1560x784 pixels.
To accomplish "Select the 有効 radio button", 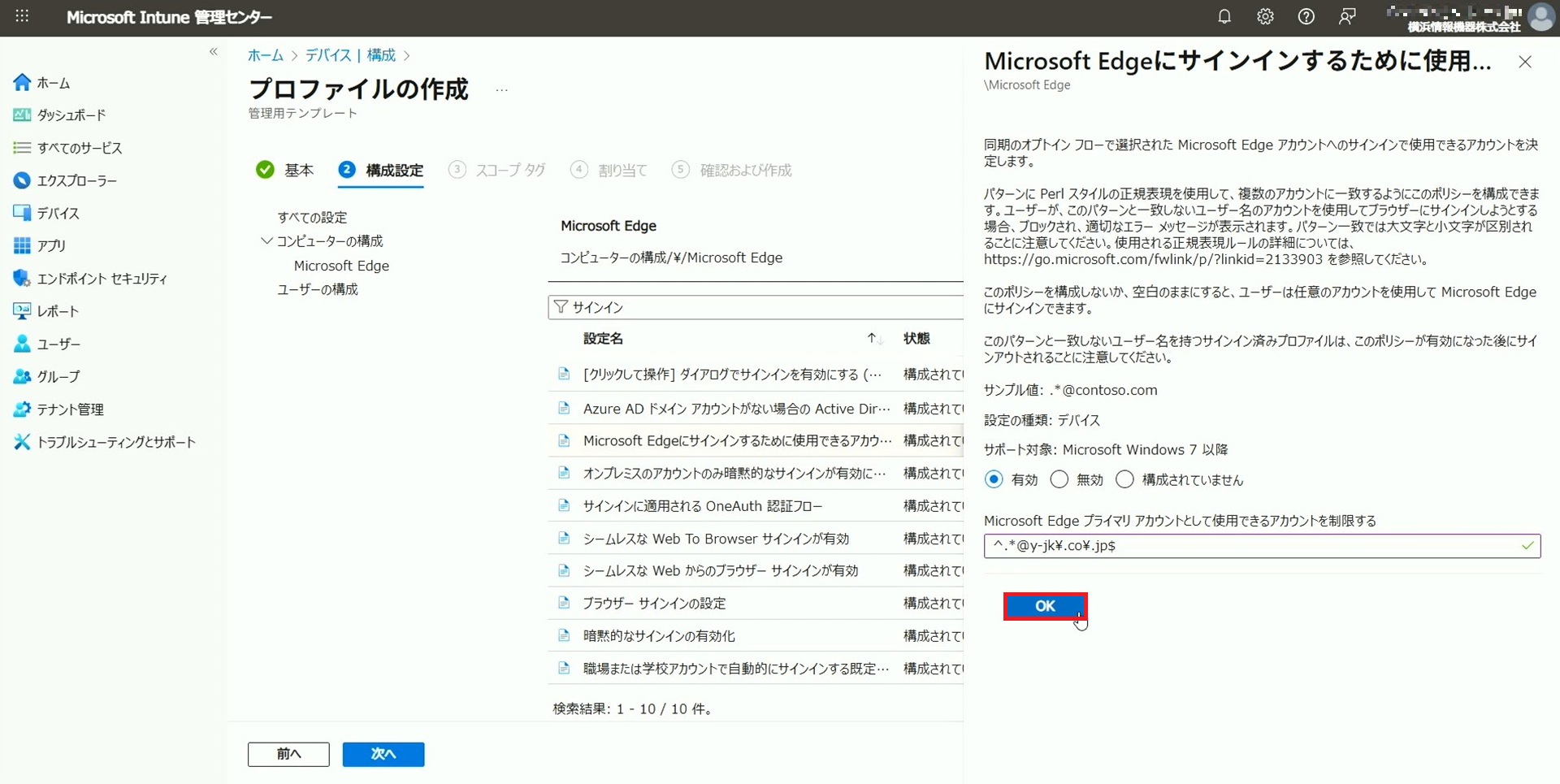I will pos(994,479).
